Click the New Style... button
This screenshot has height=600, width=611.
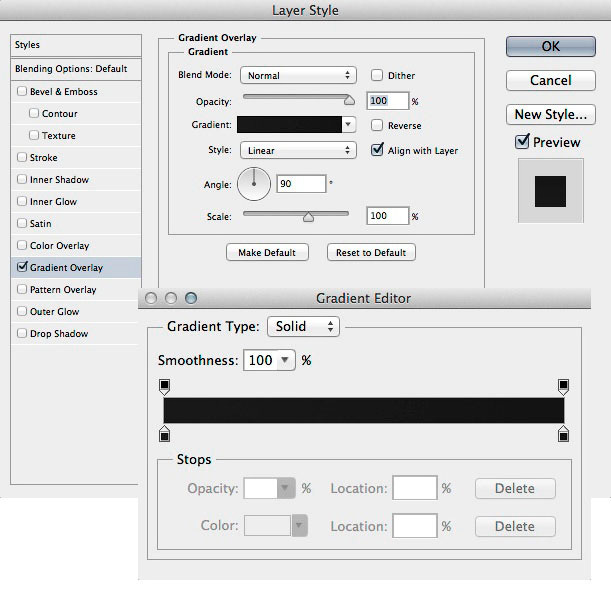[x=550, y=114]
